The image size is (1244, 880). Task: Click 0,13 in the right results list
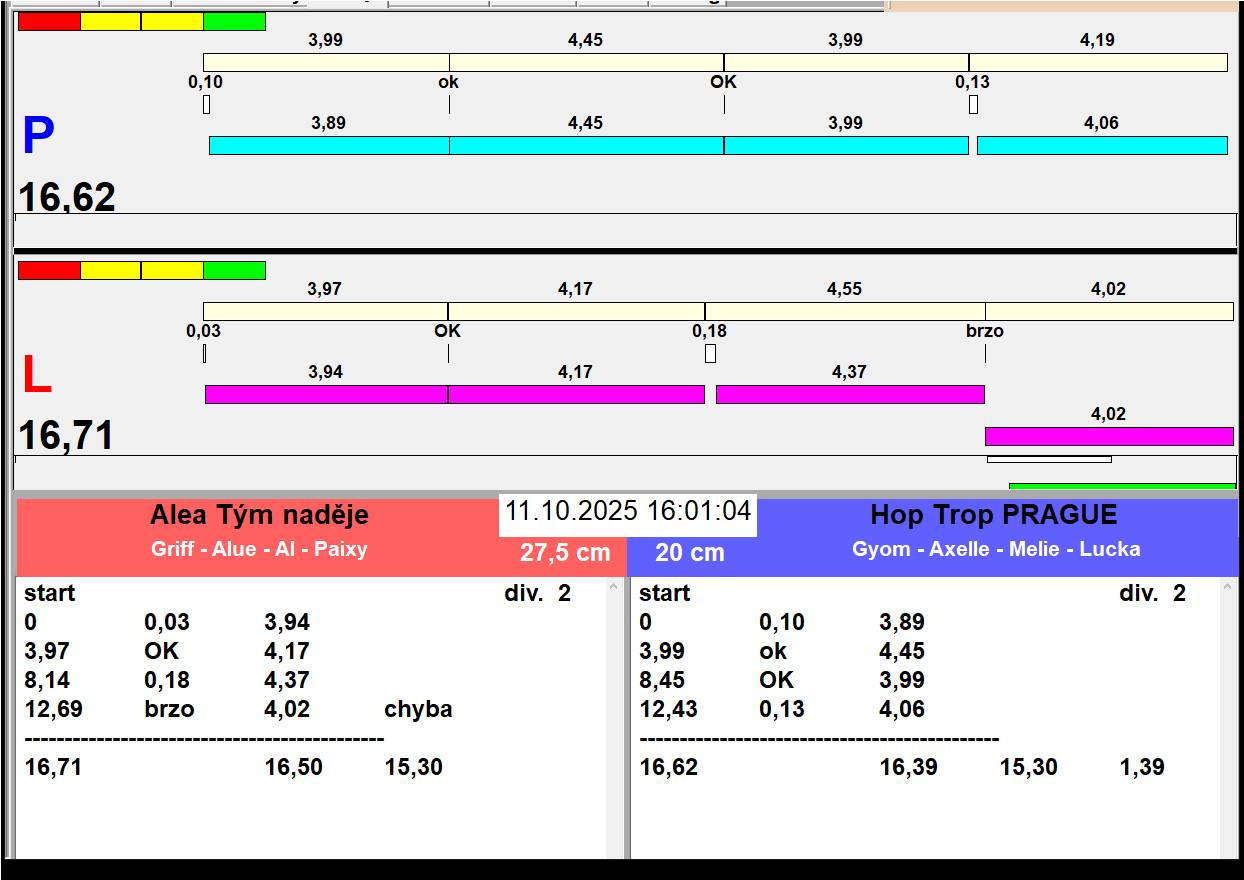(782, 710)
